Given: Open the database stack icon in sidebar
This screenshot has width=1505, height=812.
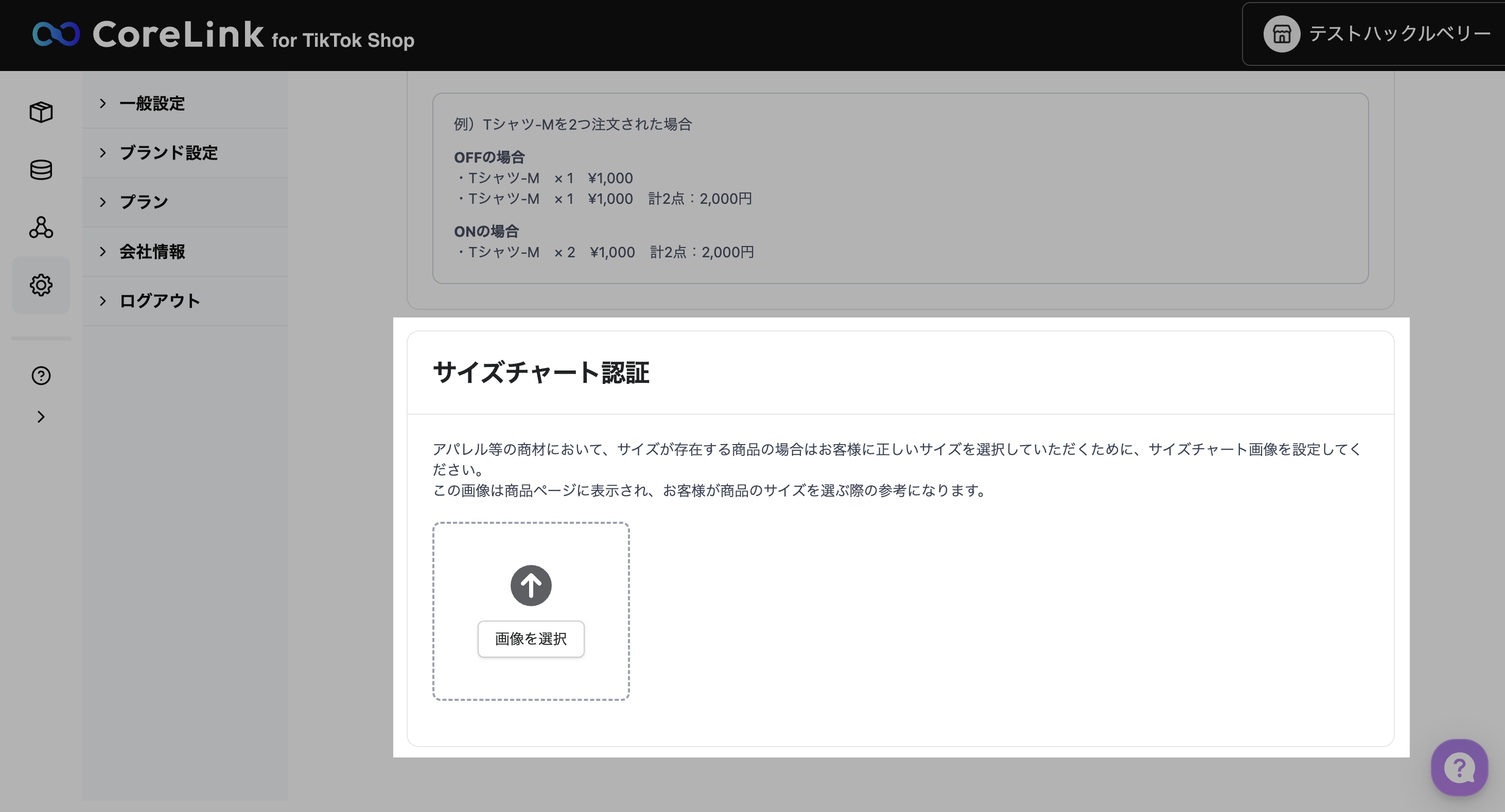Looking at the screenshot, I should click(41, 169).
